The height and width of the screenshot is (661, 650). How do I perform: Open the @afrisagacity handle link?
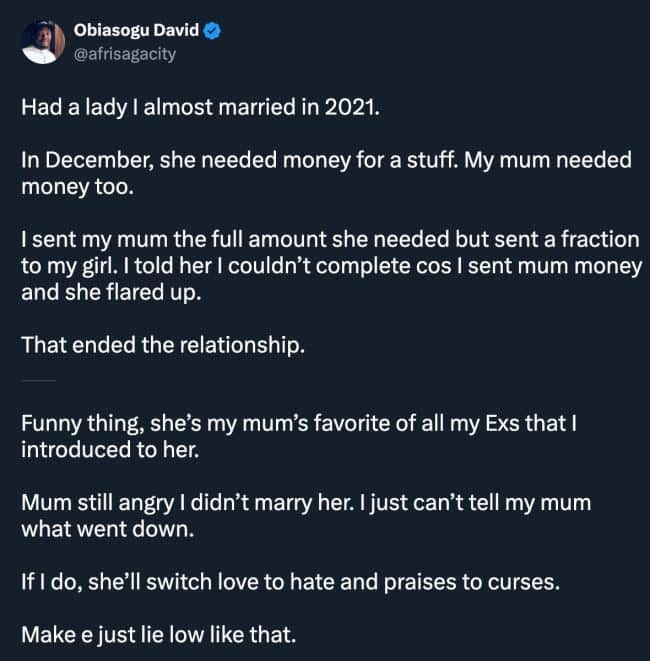click(125, 54)
